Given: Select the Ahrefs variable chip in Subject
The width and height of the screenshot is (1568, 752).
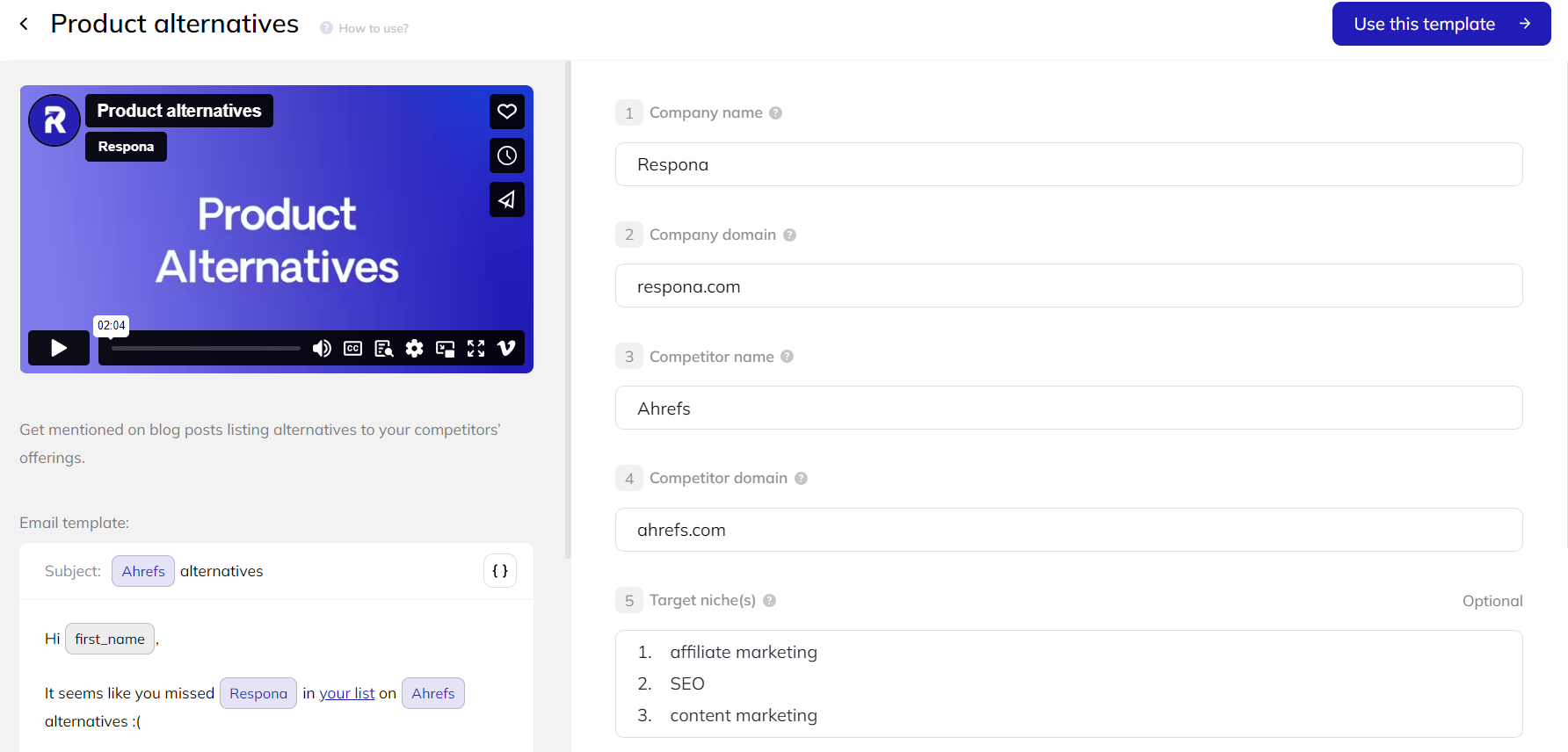Looking at the screenshot, I should [143, 571].
